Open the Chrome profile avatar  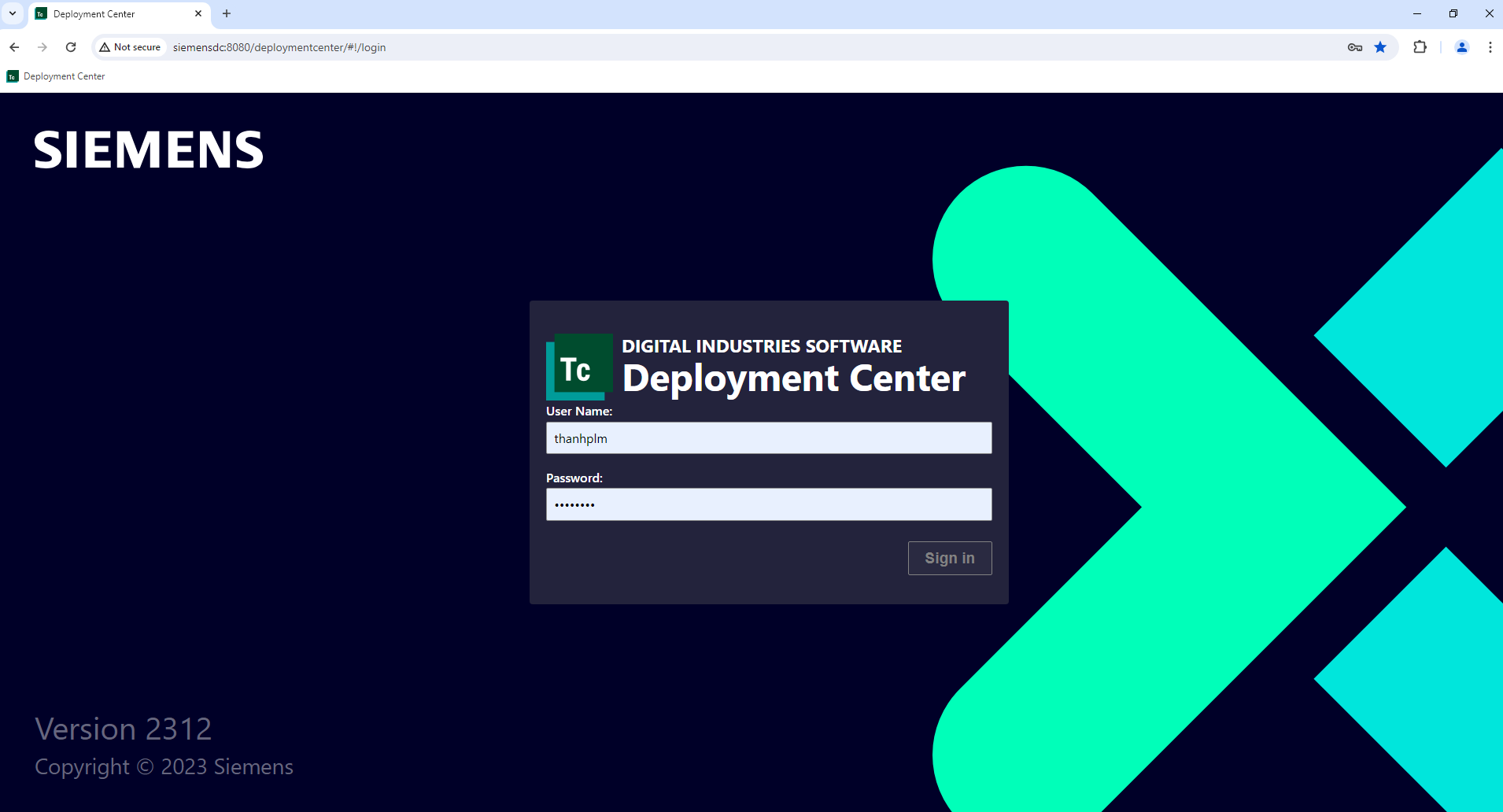click(x=1461, y=47)
